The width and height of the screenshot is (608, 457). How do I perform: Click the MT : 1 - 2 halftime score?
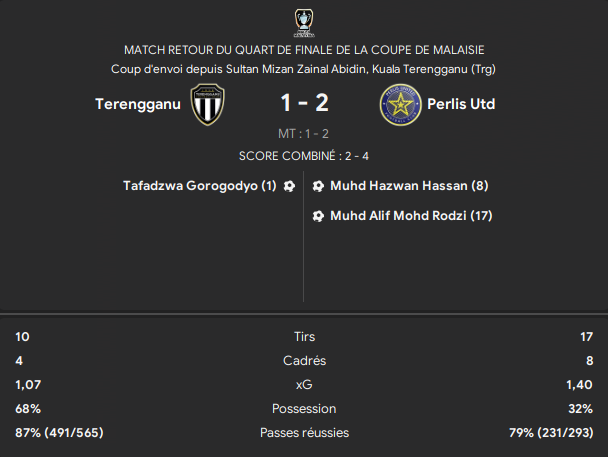pyautogui.click(x=303, y=134)
